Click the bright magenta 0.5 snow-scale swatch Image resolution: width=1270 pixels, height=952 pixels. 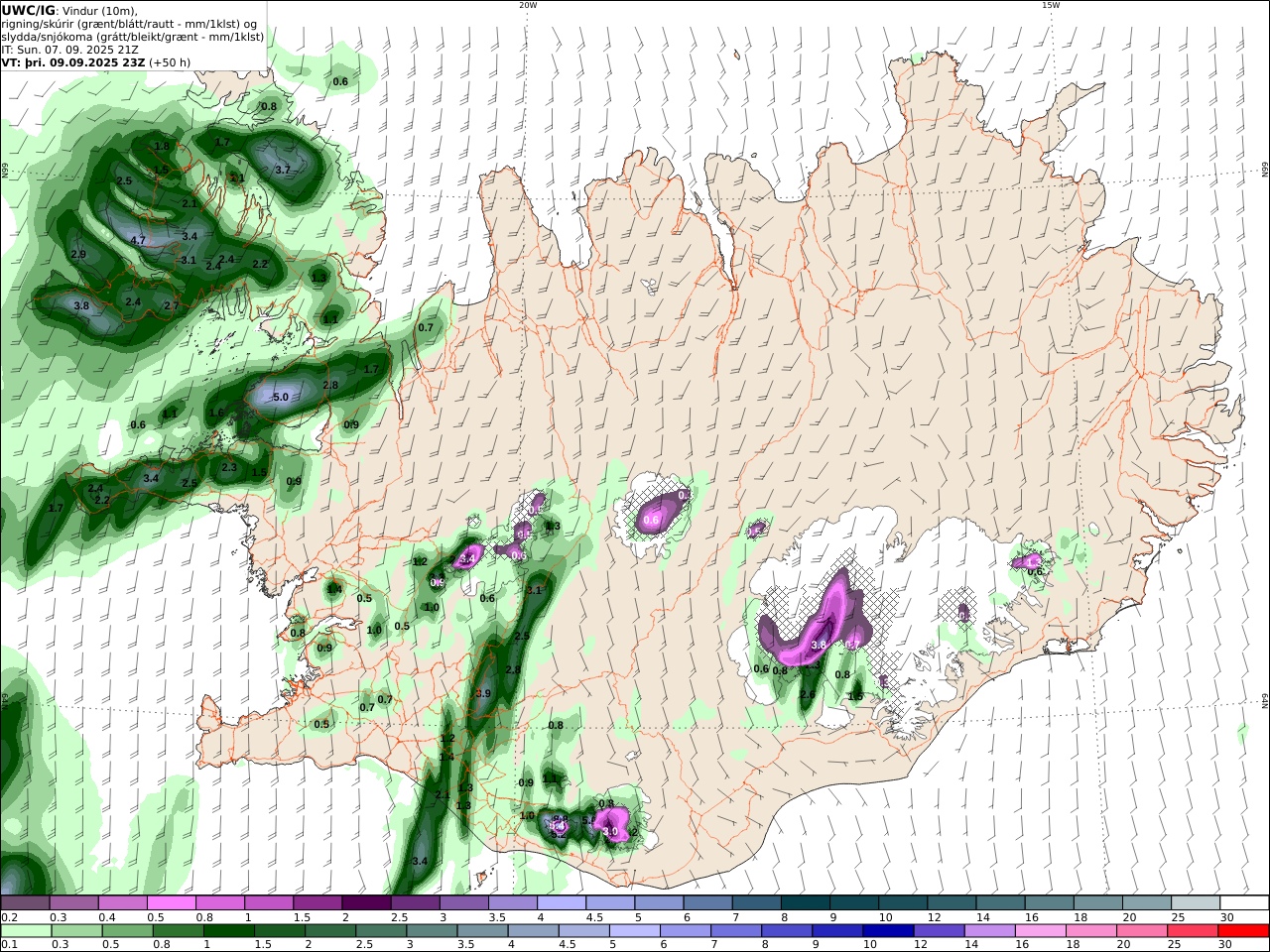pos(172,902)
